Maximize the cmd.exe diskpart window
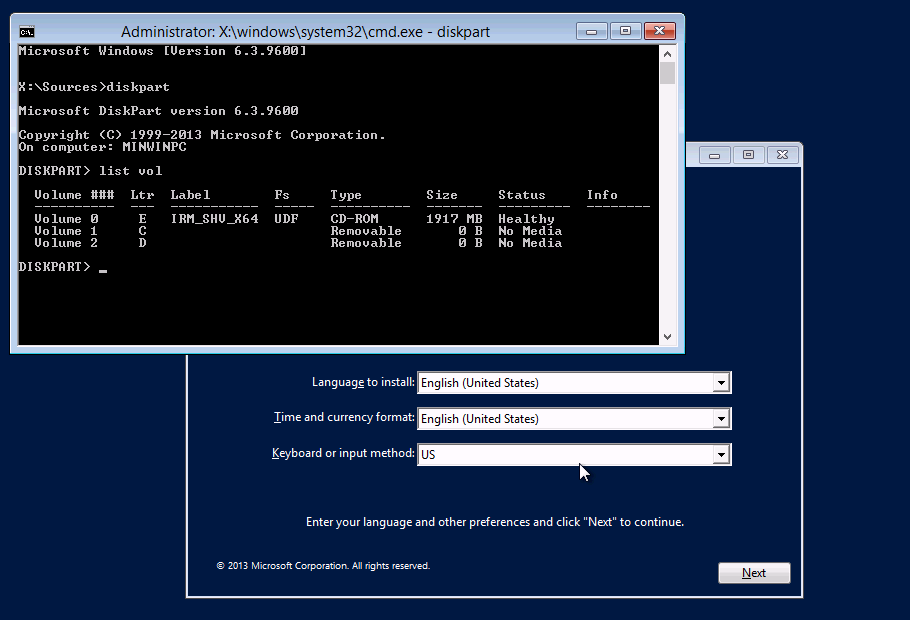 click(x=625, y=31)
